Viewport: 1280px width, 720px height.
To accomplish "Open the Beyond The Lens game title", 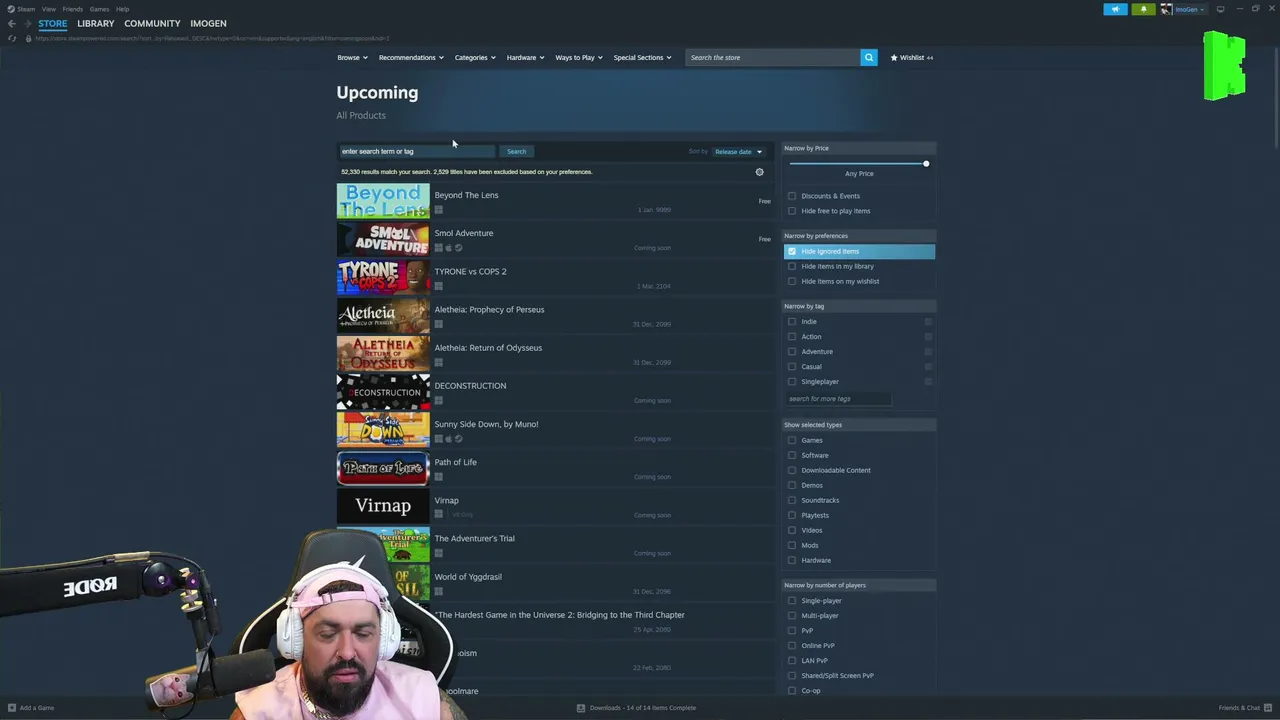I will (466, 195).
